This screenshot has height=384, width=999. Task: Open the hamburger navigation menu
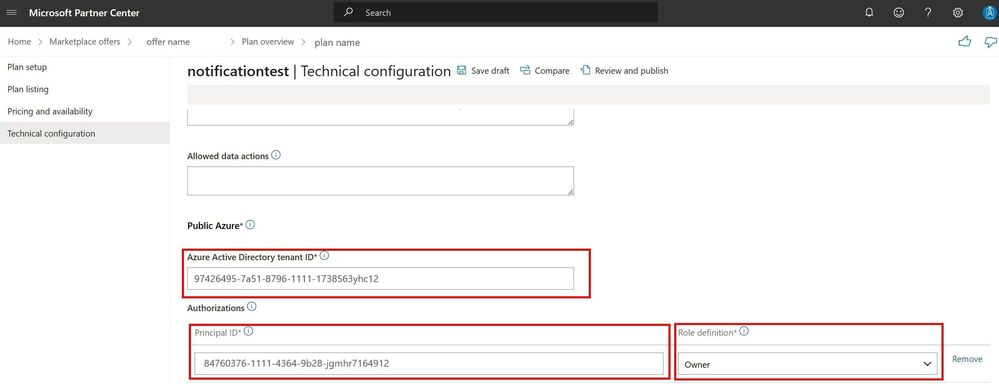tap(11, 13)
